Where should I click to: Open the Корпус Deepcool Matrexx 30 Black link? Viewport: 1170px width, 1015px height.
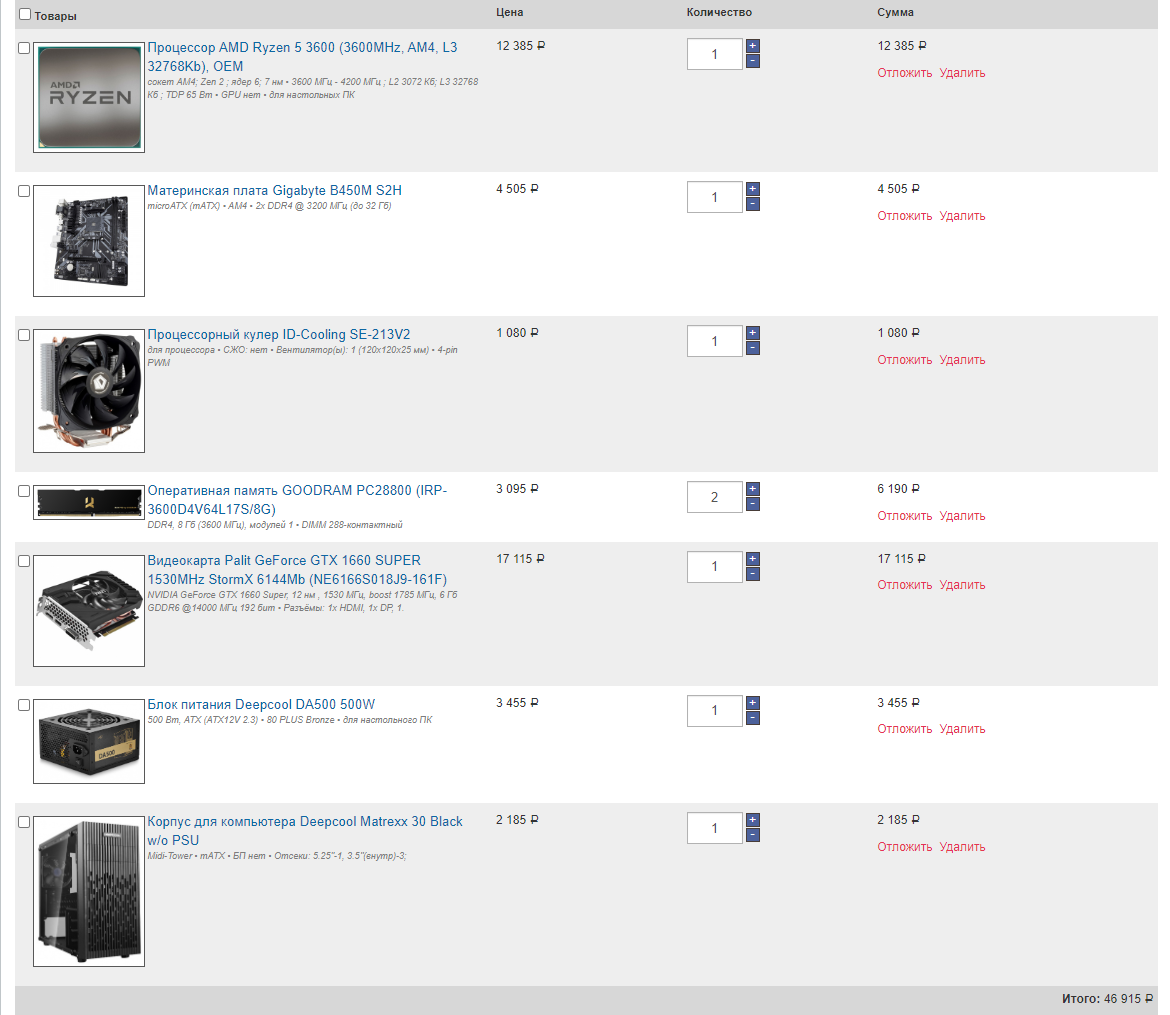click(304, 831)
